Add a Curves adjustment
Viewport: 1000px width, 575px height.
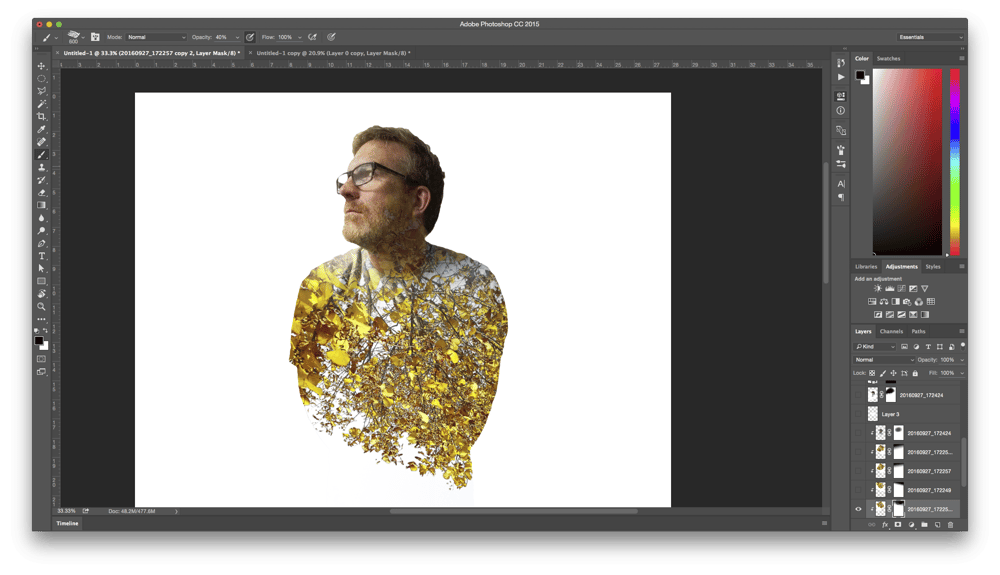point(901,289)
